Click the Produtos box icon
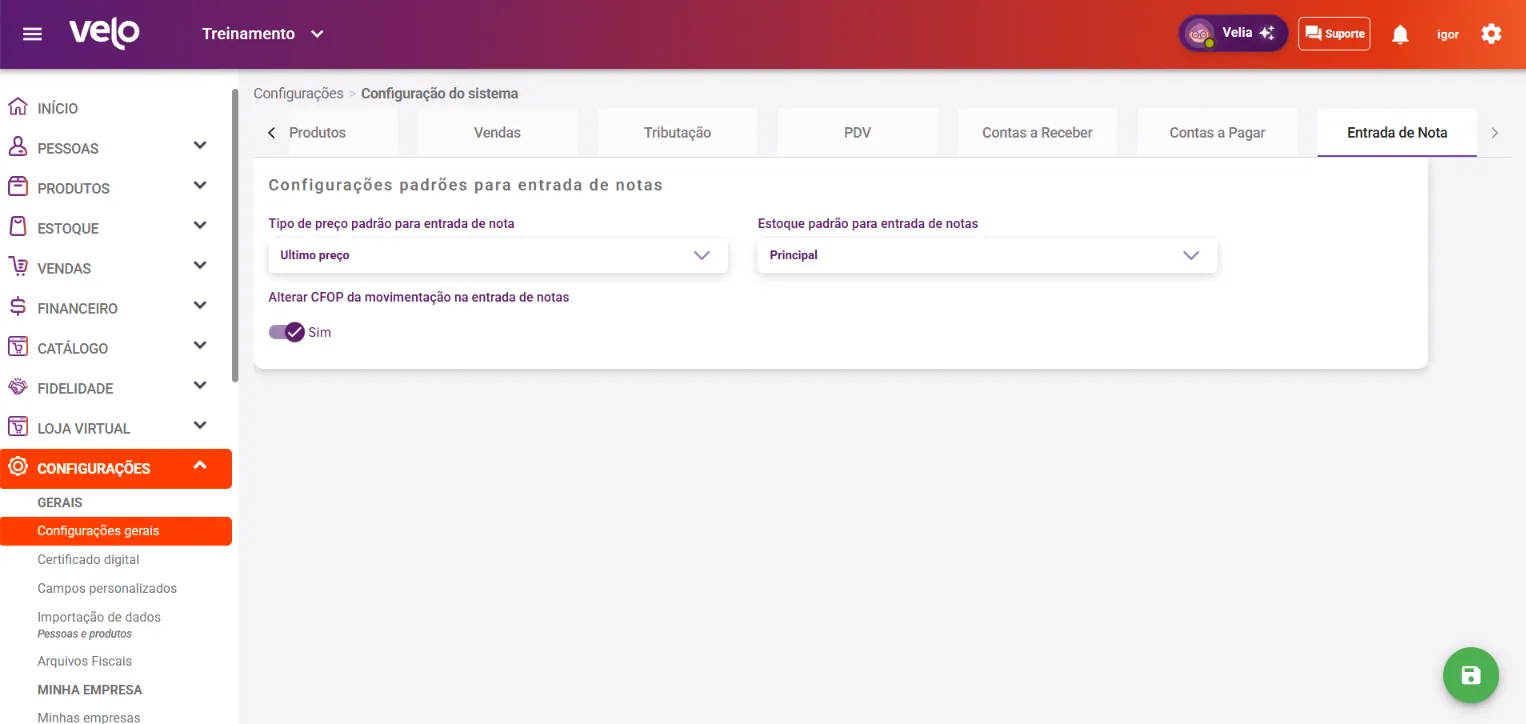 pyautogui.click(x=17, y=187)
